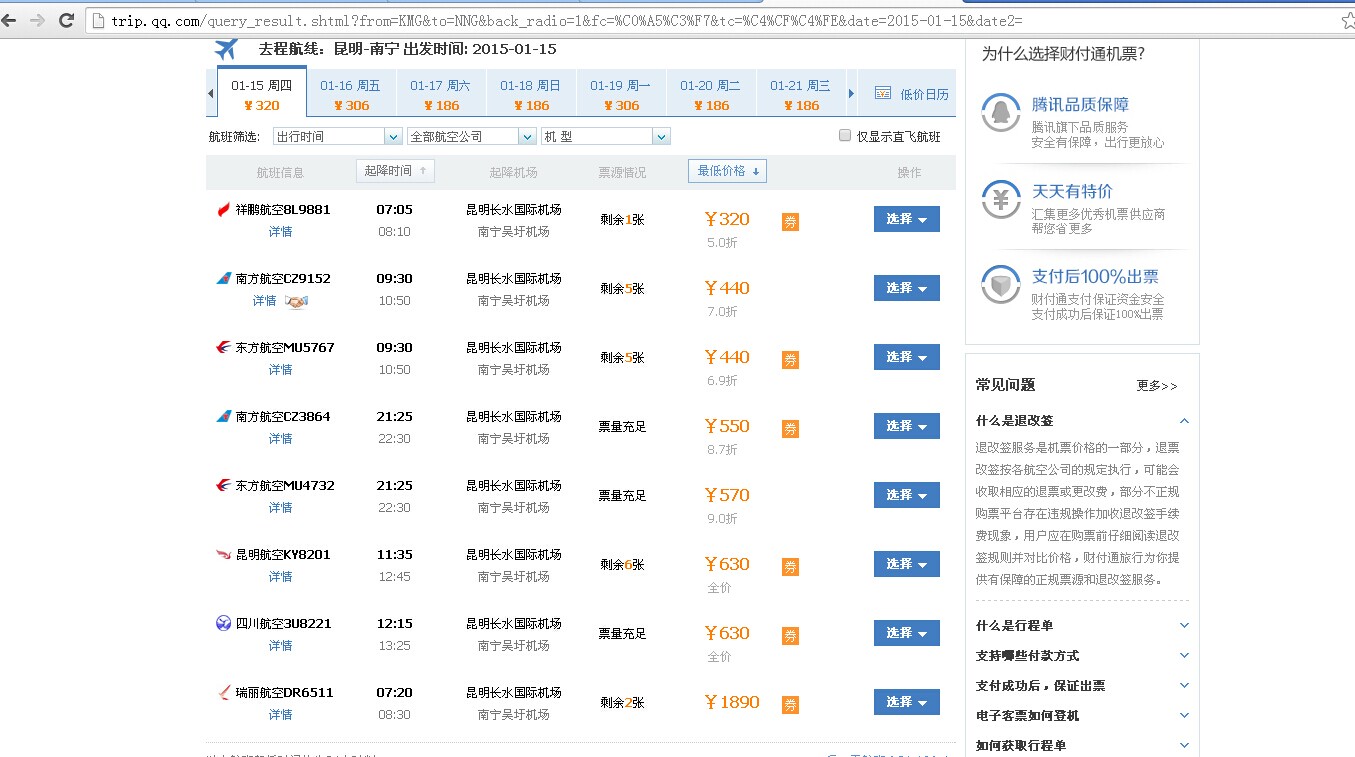Bookmark page with star icon
Viewport: 1355px width, 757px height.
(1348, 20)
